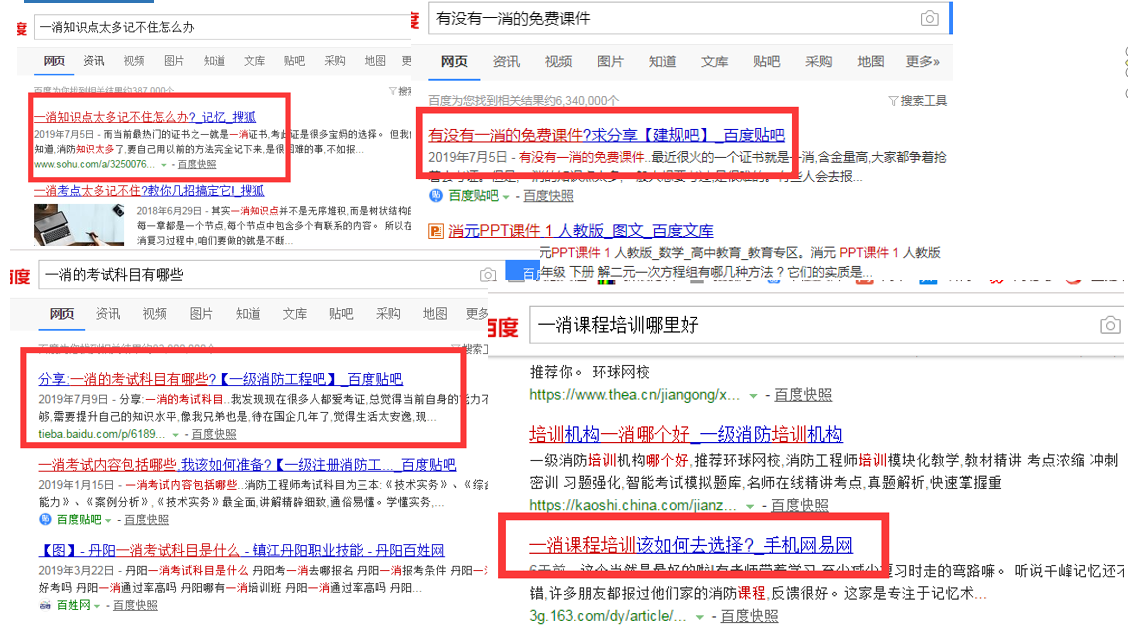
Task: Click 百度贴吧 paw icon under the 建规吧 result
Action: (436, 196)
